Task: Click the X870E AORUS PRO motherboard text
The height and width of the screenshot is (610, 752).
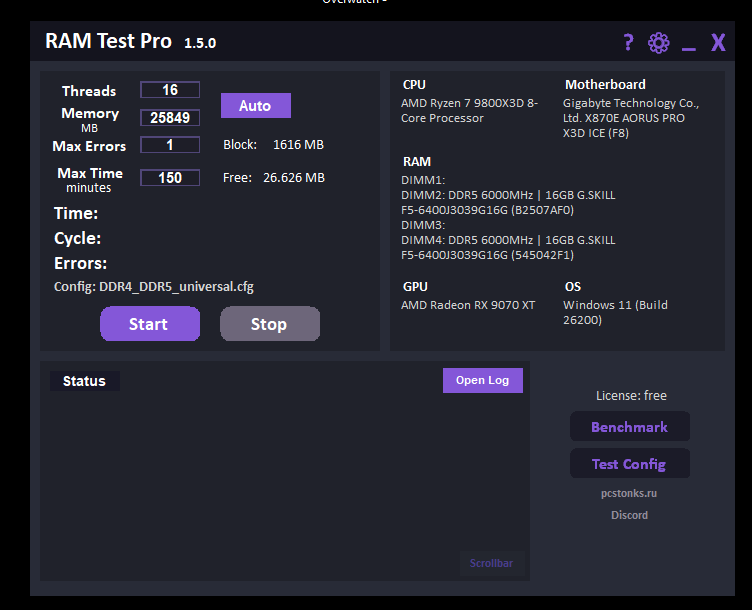Action: (x=631, y=118)
